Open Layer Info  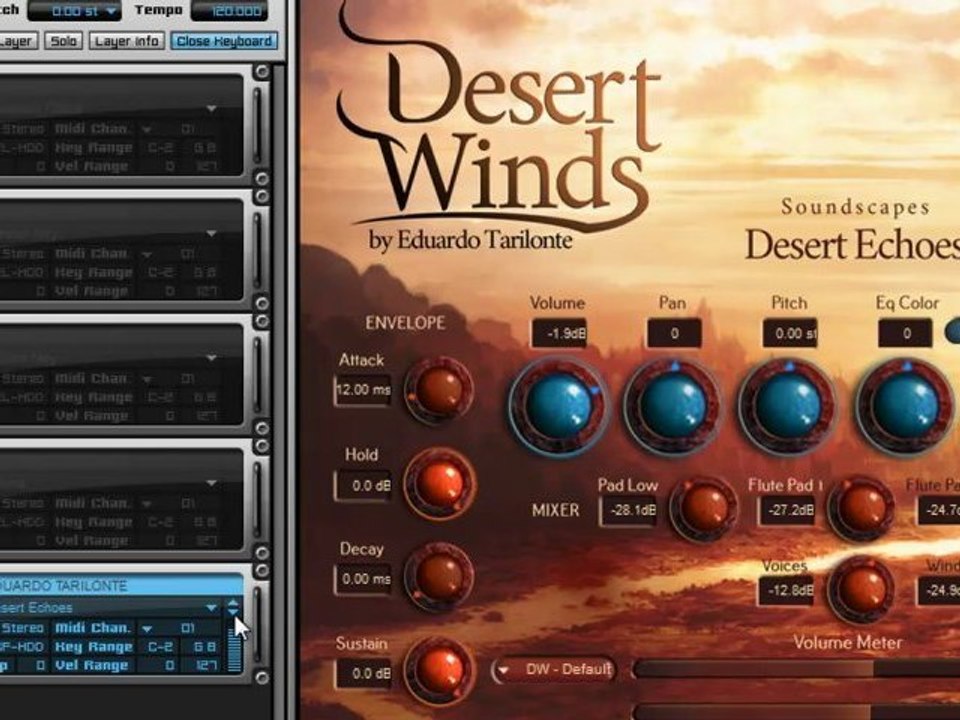(127, 41)
